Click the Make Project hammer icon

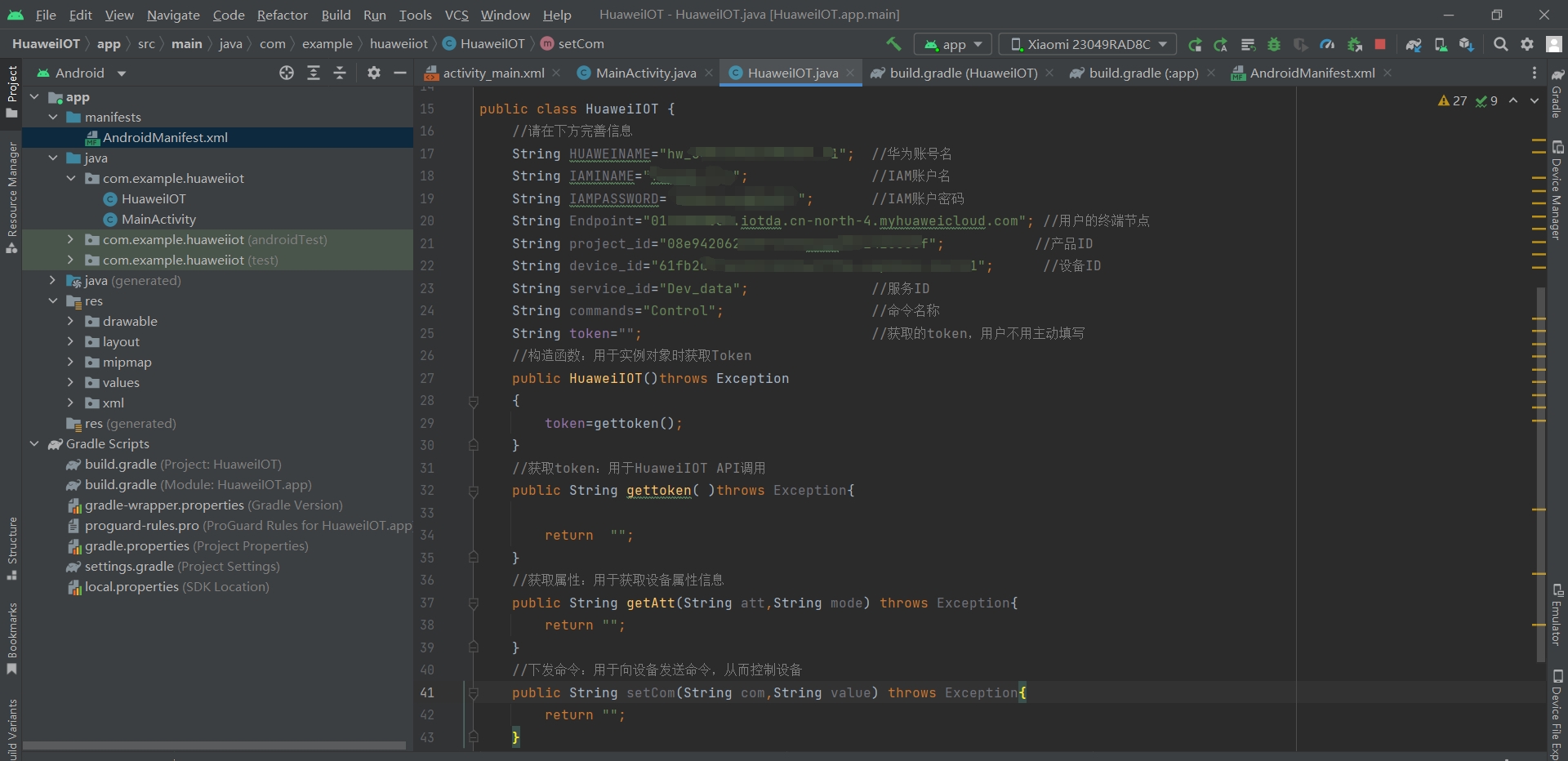pos(893,44)
